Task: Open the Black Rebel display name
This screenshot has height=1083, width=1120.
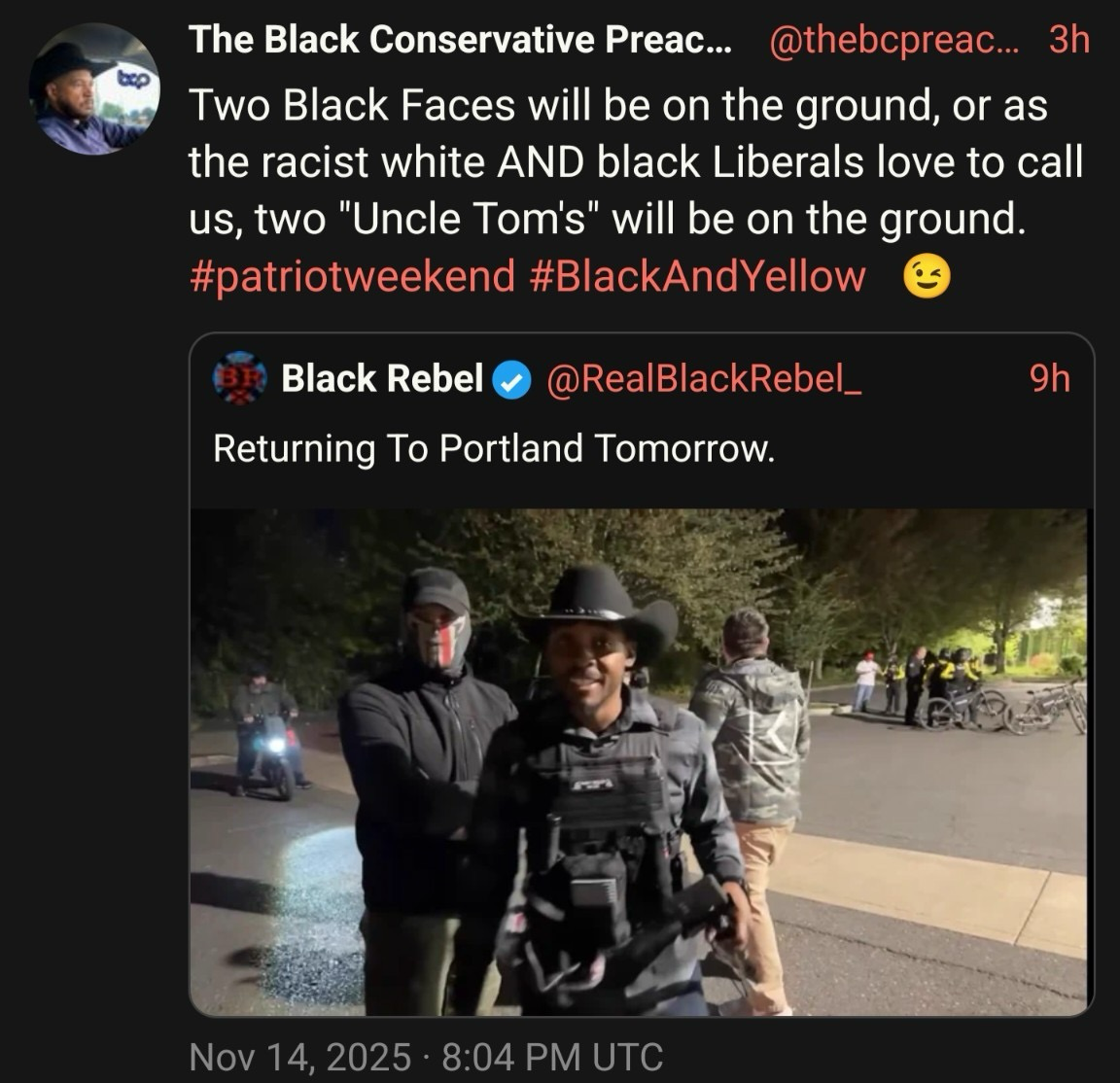Action: [382, 378]
